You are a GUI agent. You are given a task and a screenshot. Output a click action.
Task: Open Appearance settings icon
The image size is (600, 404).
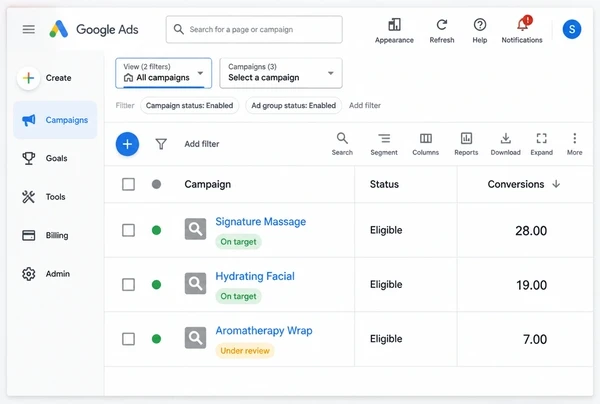click(394, 25)
